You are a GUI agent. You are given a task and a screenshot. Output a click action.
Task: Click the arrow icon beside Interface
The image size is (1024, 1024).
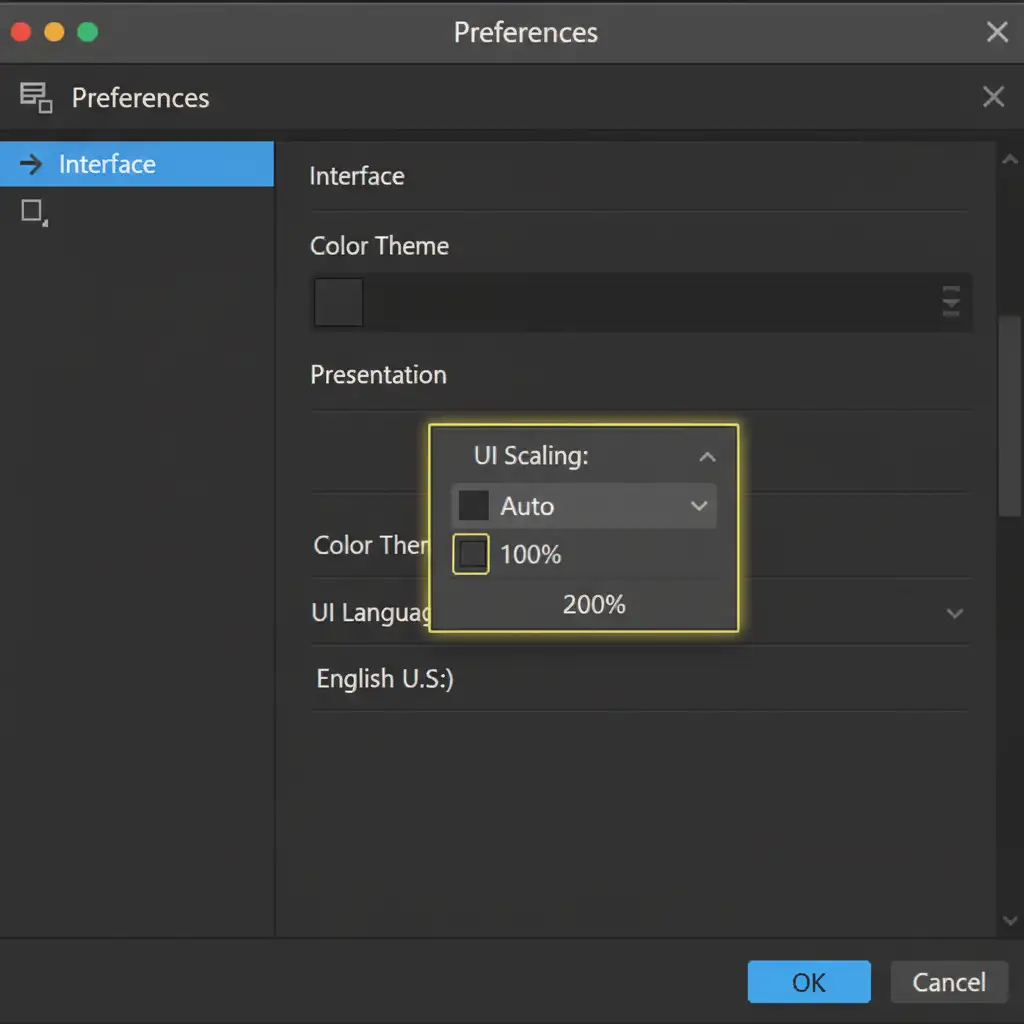[31, 164]
